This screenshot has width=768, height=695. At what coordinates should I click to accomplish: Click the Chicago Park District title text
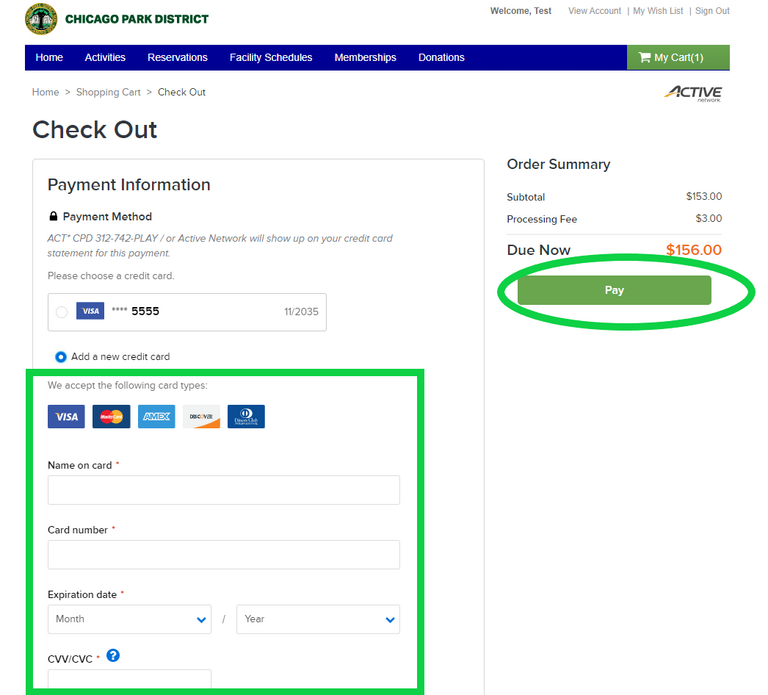coord(137,19)
